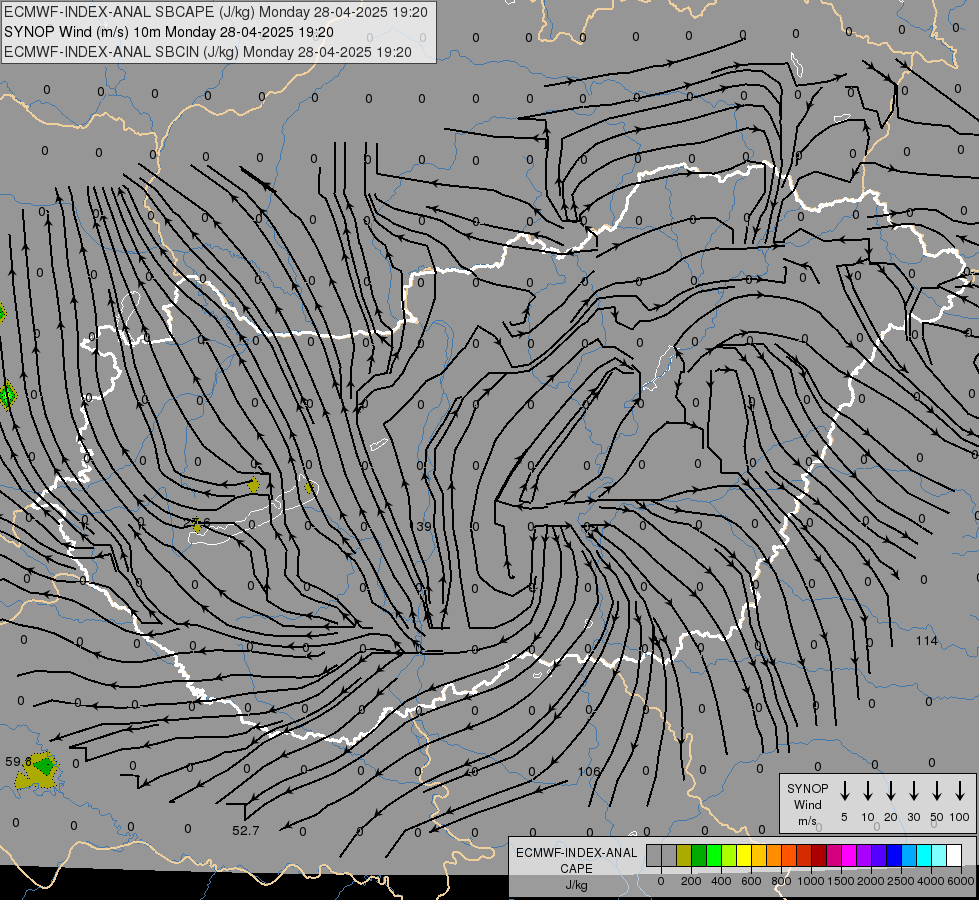Click the white swatch at 6000
The height and width of the screenshot is (900, 979).
pyautogui.click(x=954, y=855)
